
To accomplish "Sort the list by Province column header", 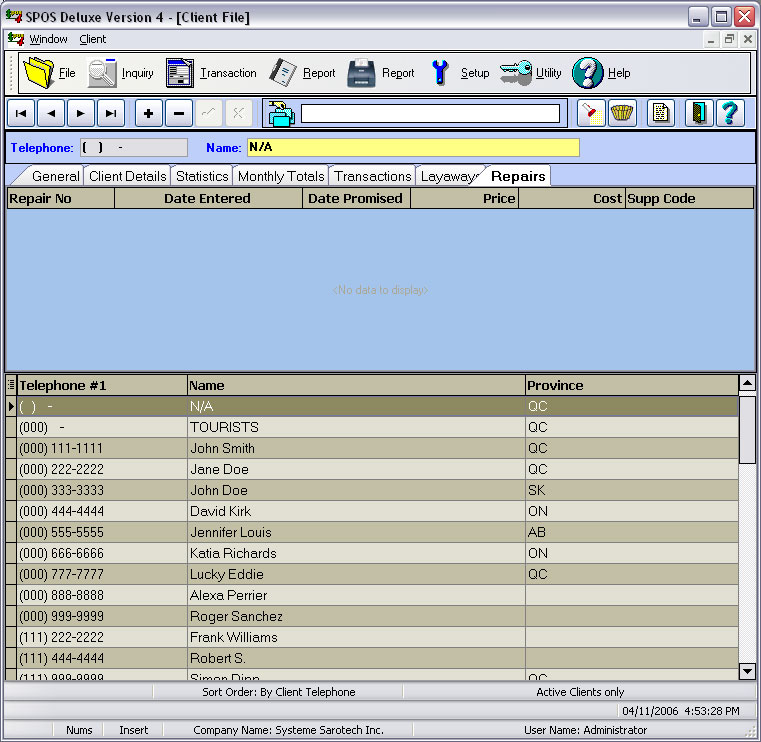I will point(630,385).
